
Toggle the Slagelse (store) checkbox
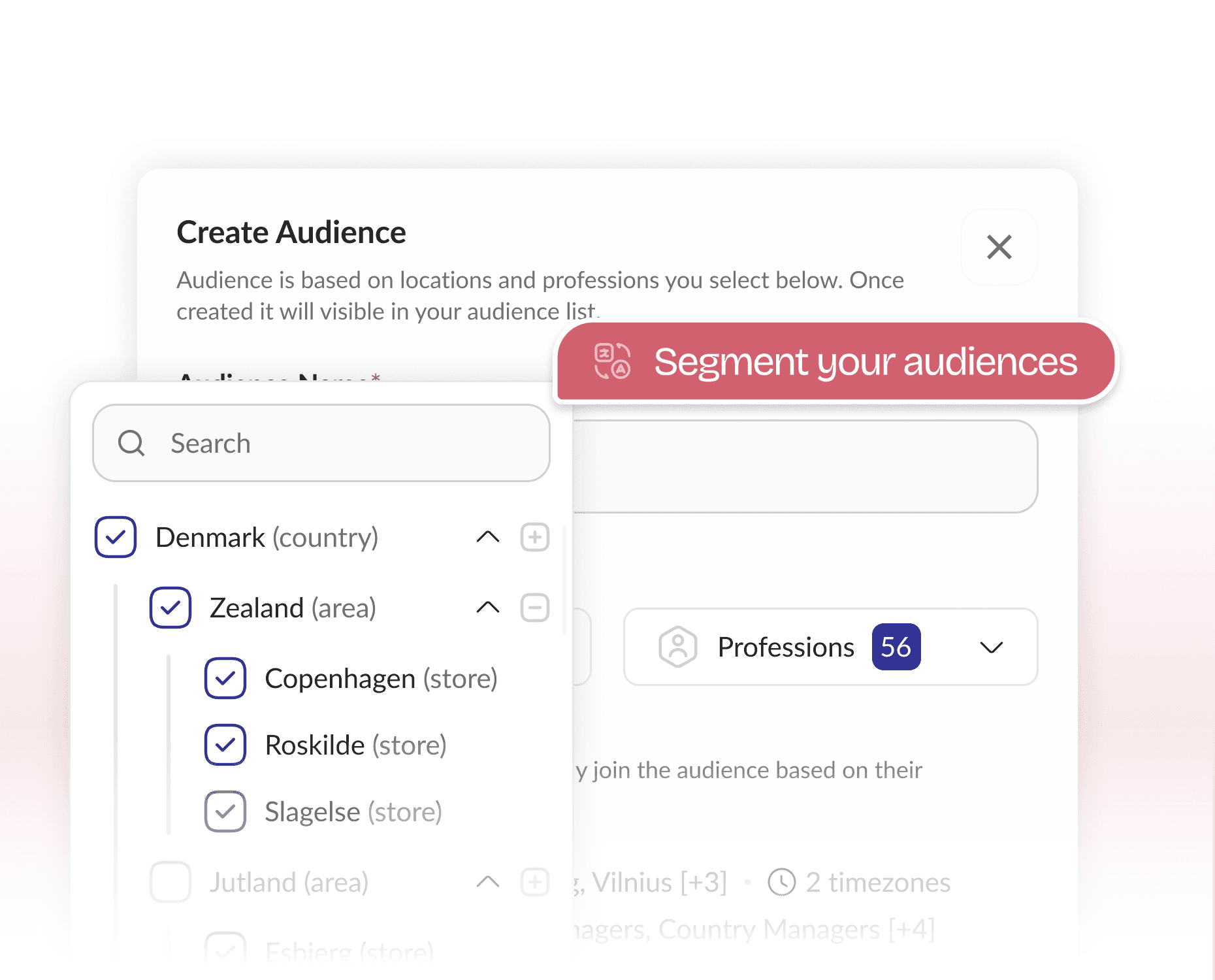click(x=225, y=811)
